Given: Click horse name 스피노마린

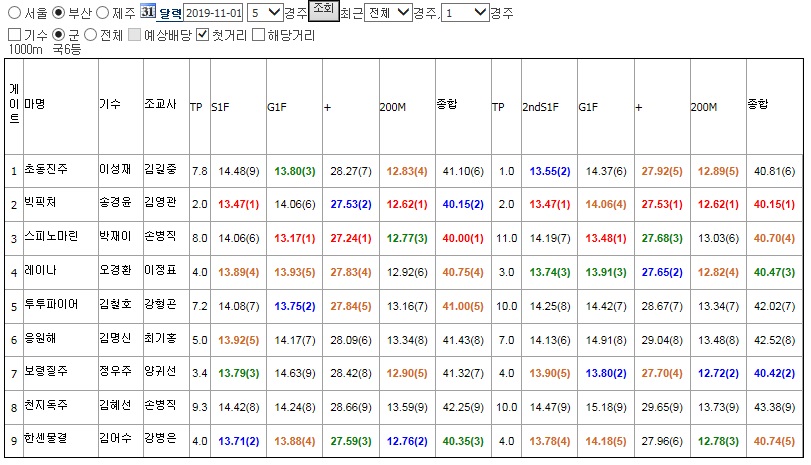Looking at the screenshot, I should point(51,236).
